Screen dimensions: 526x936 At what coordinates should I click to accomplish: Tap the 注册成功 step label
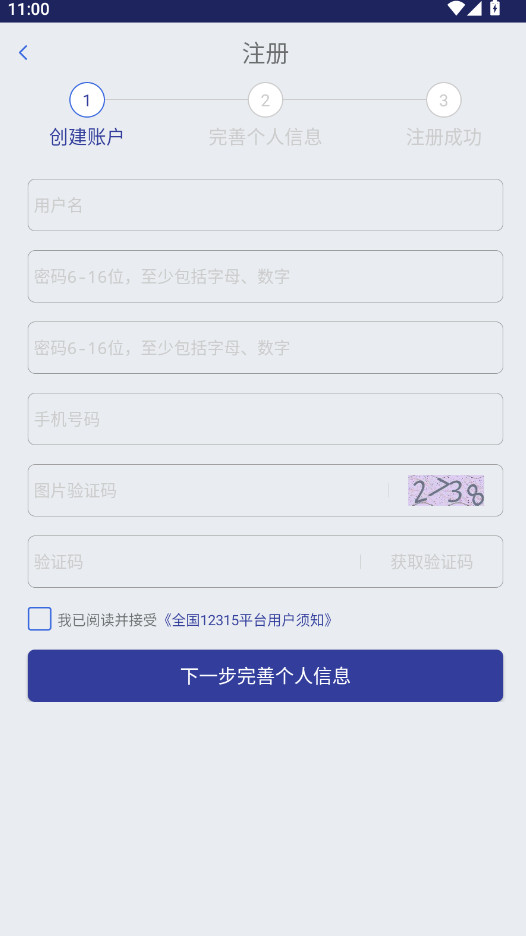[444, 137]
